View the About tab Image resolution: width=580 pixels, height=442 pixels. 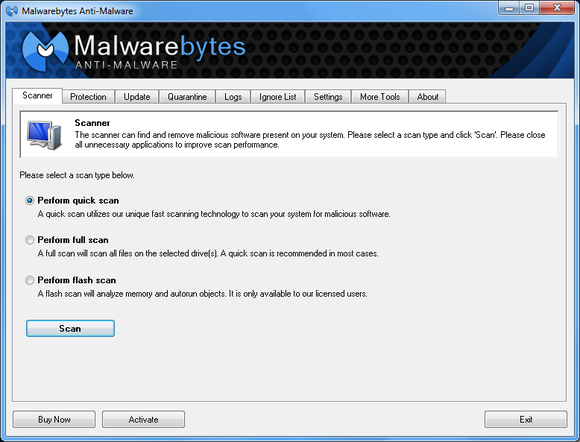[x=428, y=97]
